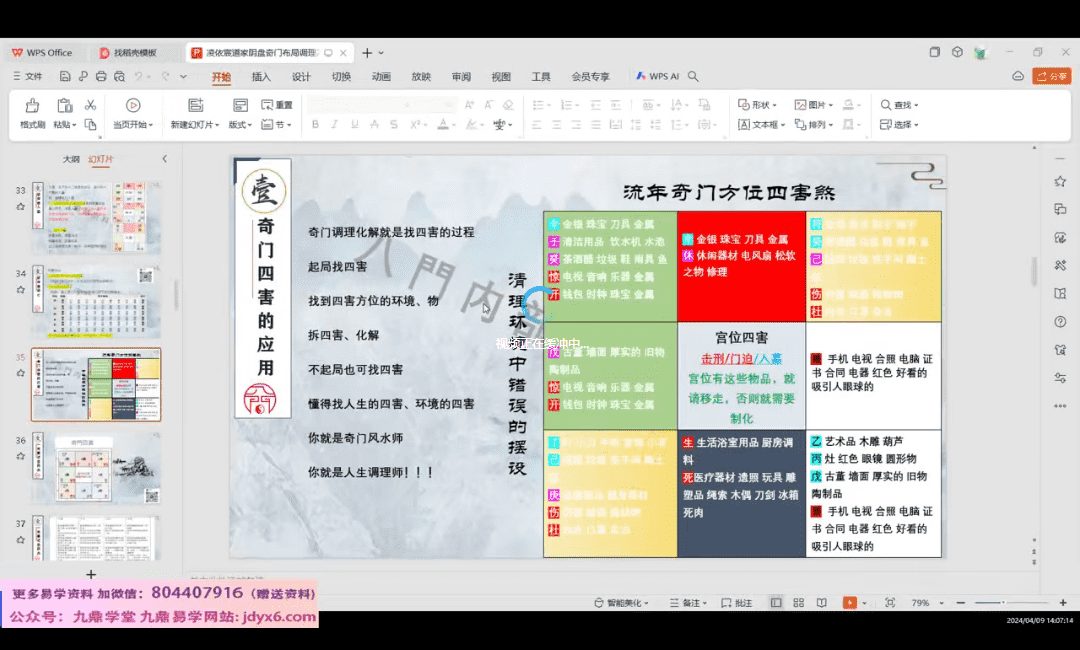The width and height of the screenshot is (1080, 650).
Task: Switch to slide sorter grid view
Action: click(x=797, y=603)
